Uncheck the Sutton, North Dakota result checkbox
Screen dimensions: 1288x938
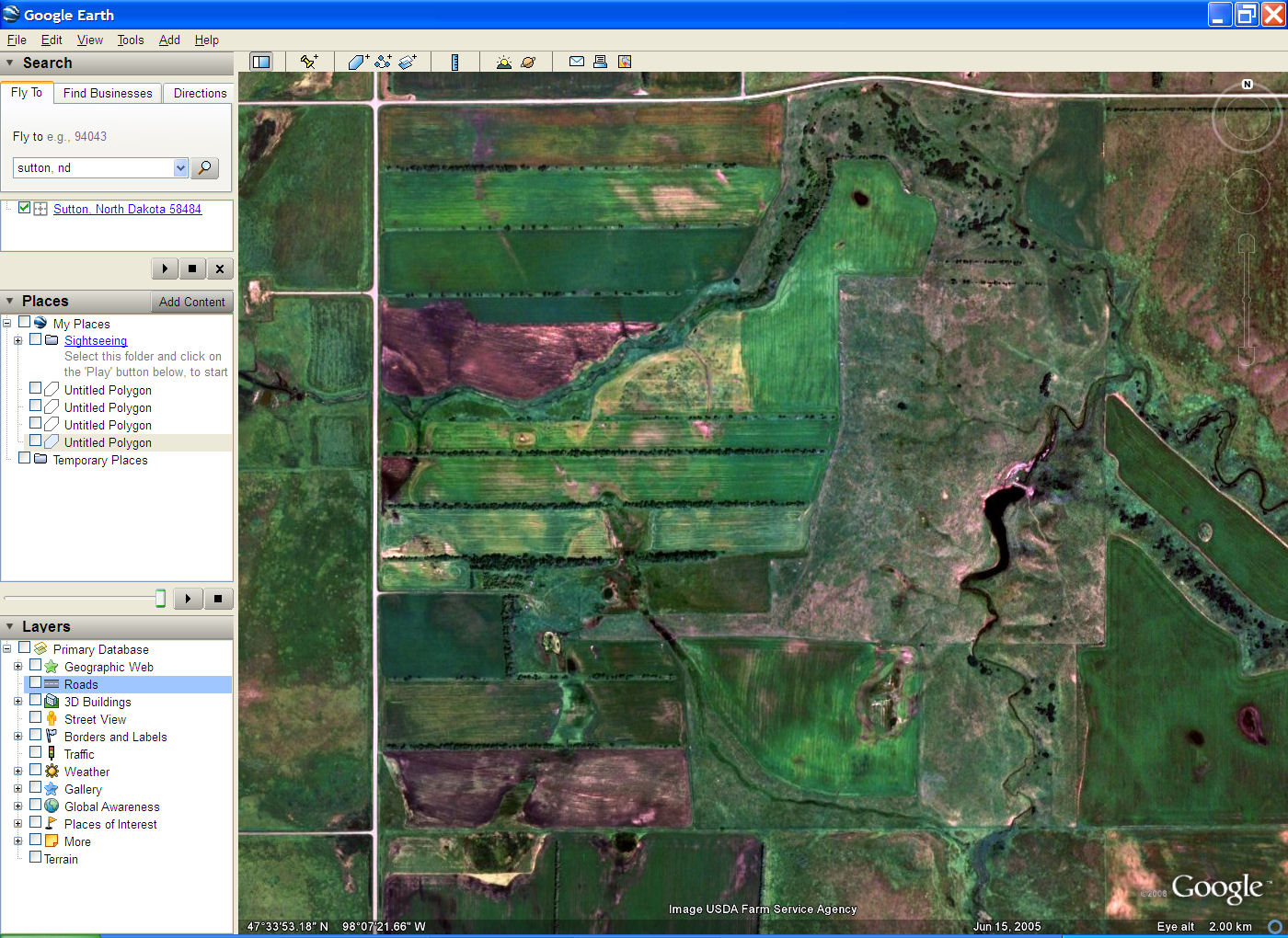point(25,208)
